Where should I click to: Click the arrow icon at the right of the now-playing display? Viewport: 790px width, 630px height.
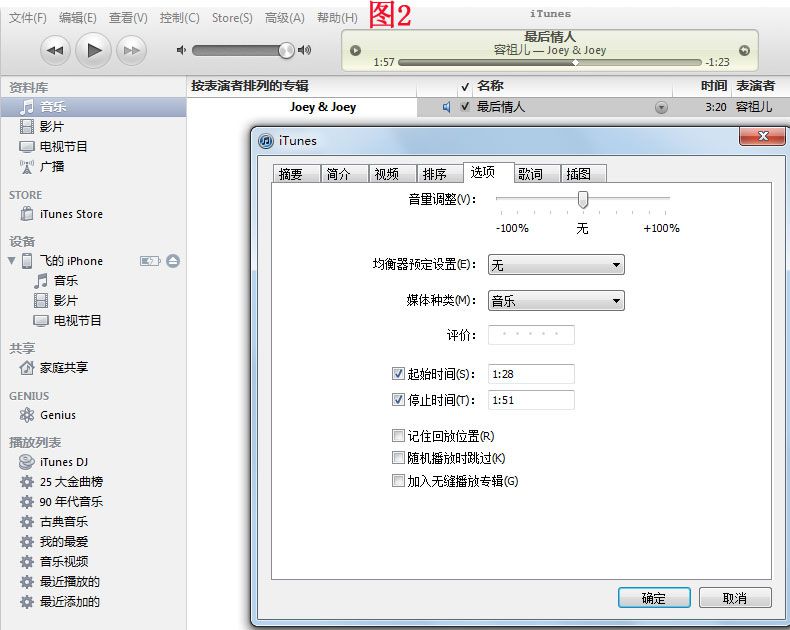pyautogui.click(x=744, y=50)
